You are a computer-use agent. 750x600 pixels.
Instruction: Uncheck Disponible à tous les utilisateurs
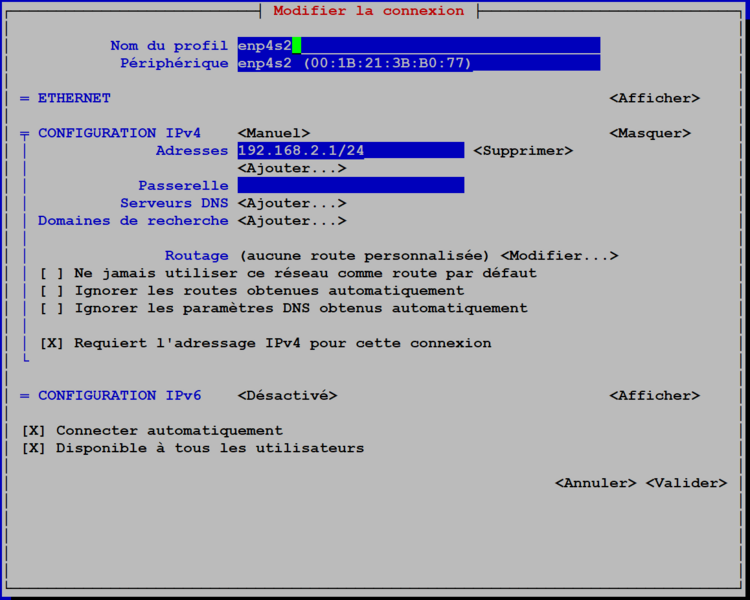[x=33, y=448]
